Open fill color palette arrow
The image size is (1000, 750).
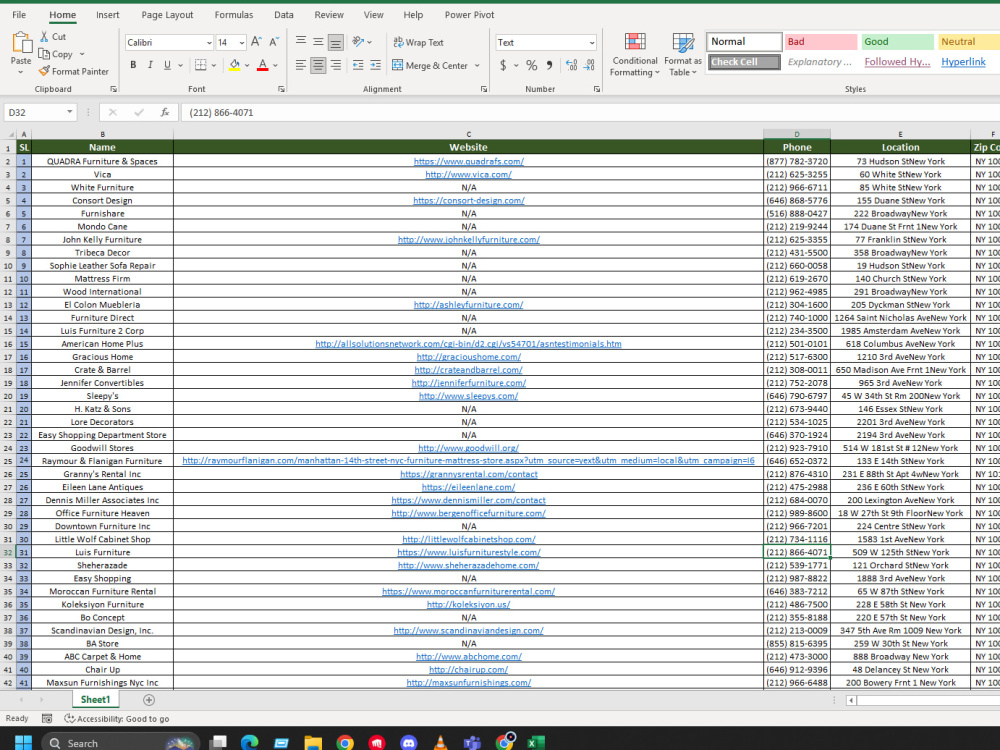click(x=247, y=65)
